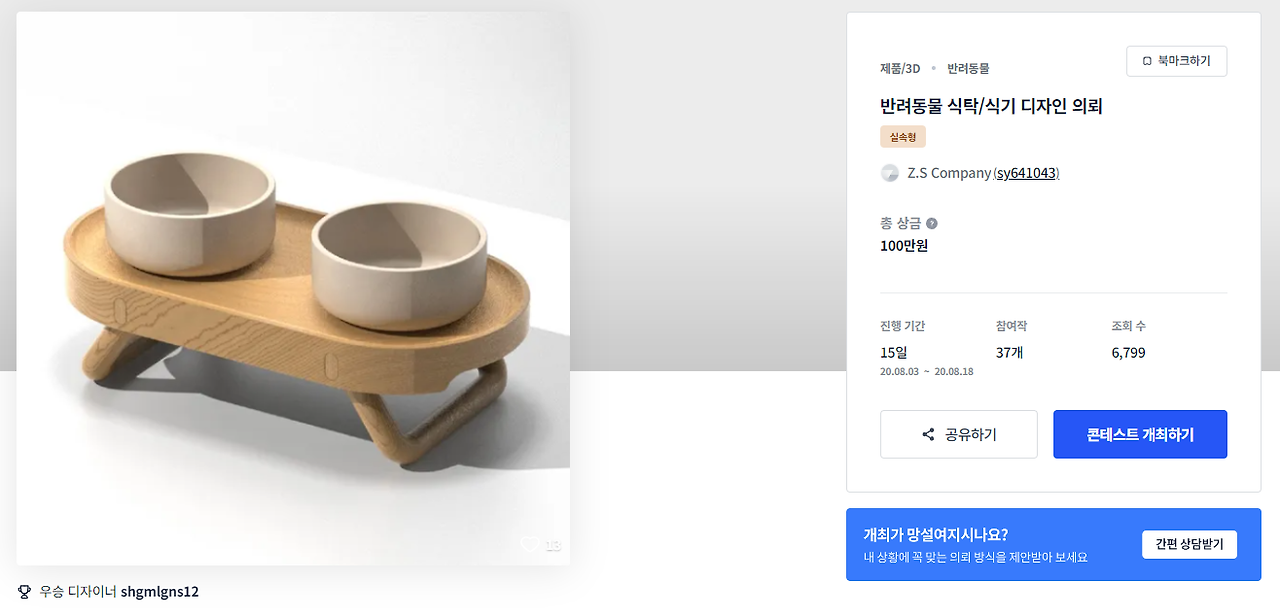Open the pet feeder product image
1280x616 pixels.
(x=293, y=288)
